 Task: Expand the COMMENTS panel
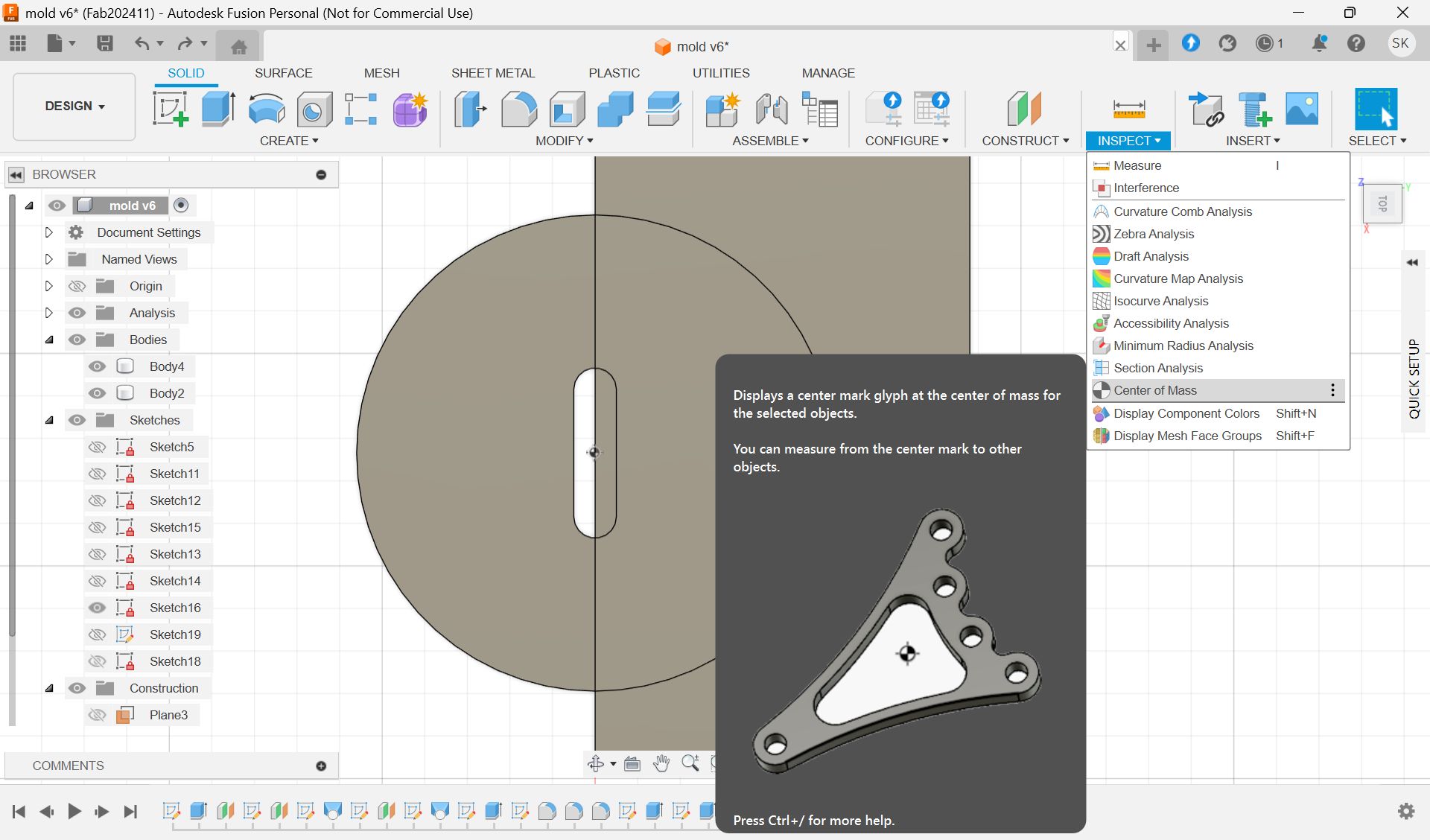(321, 766)
